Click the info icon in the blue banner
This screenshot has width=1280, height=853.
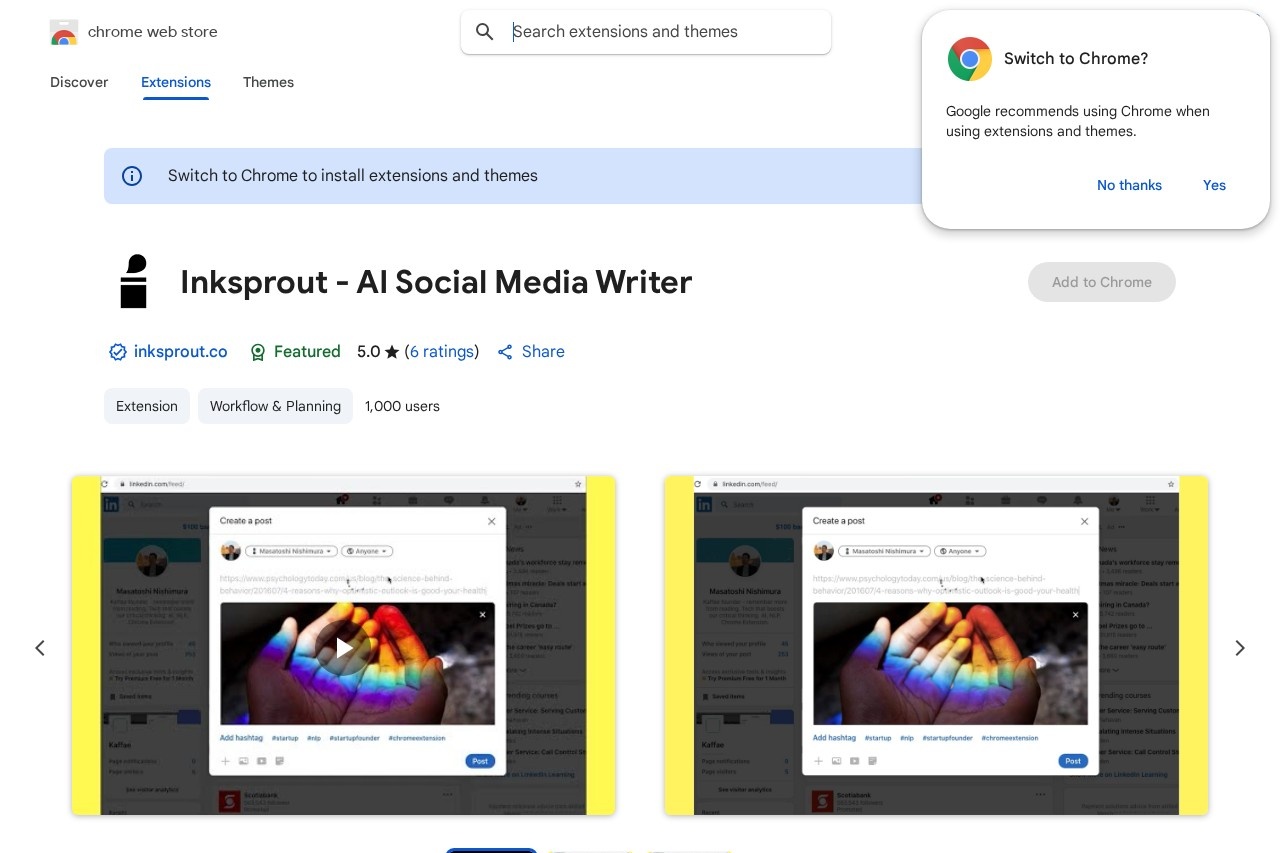[132, 176]
